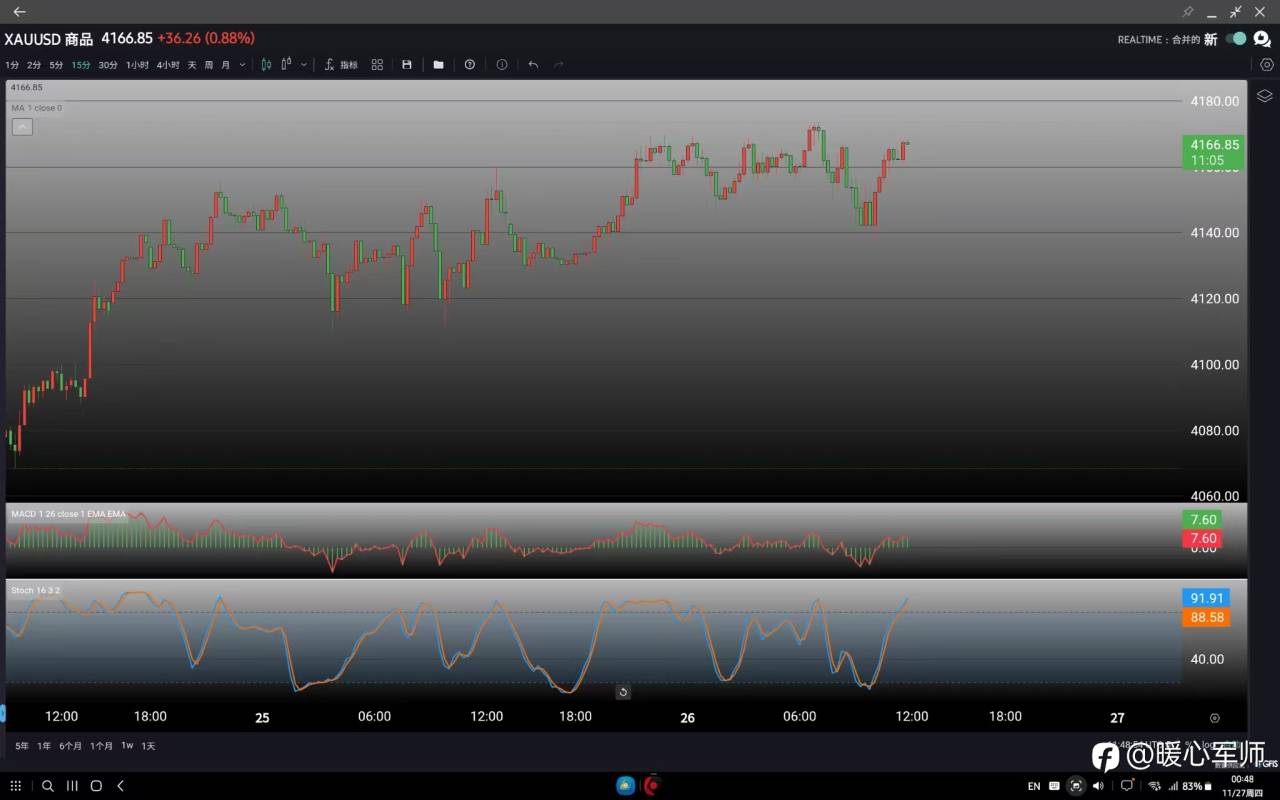
Task: Expand the chart style dropdown arrow
Action: pos(304,64)
